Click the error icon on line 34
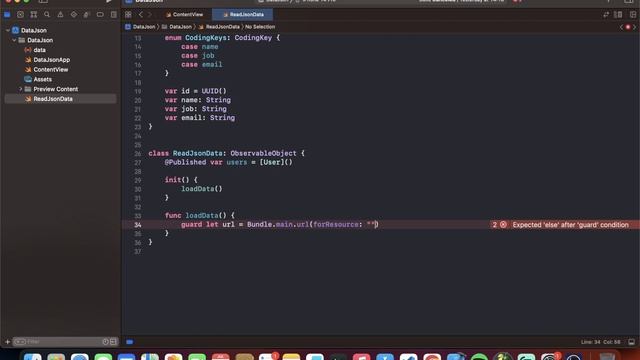640x360 pixels. (x=503, y=224)
